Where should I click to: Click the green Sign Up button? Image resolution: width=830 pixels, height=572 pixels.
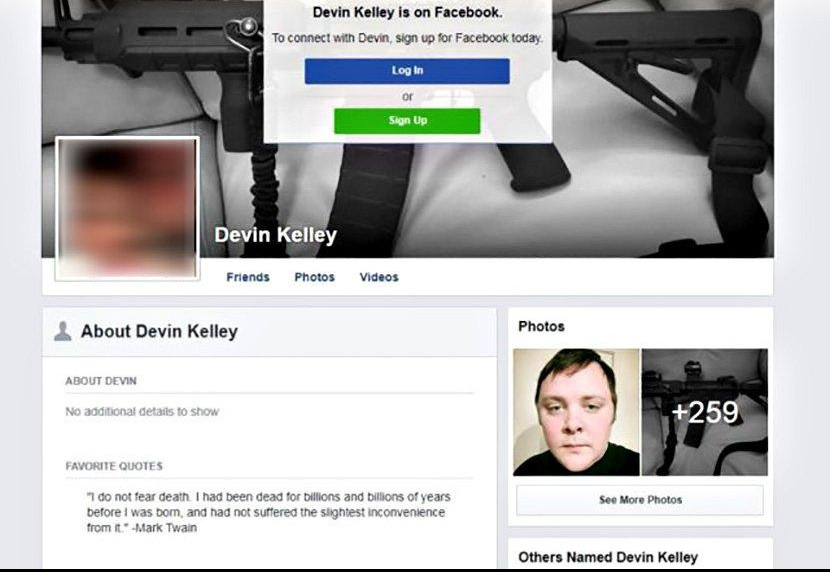coord(407,121)
